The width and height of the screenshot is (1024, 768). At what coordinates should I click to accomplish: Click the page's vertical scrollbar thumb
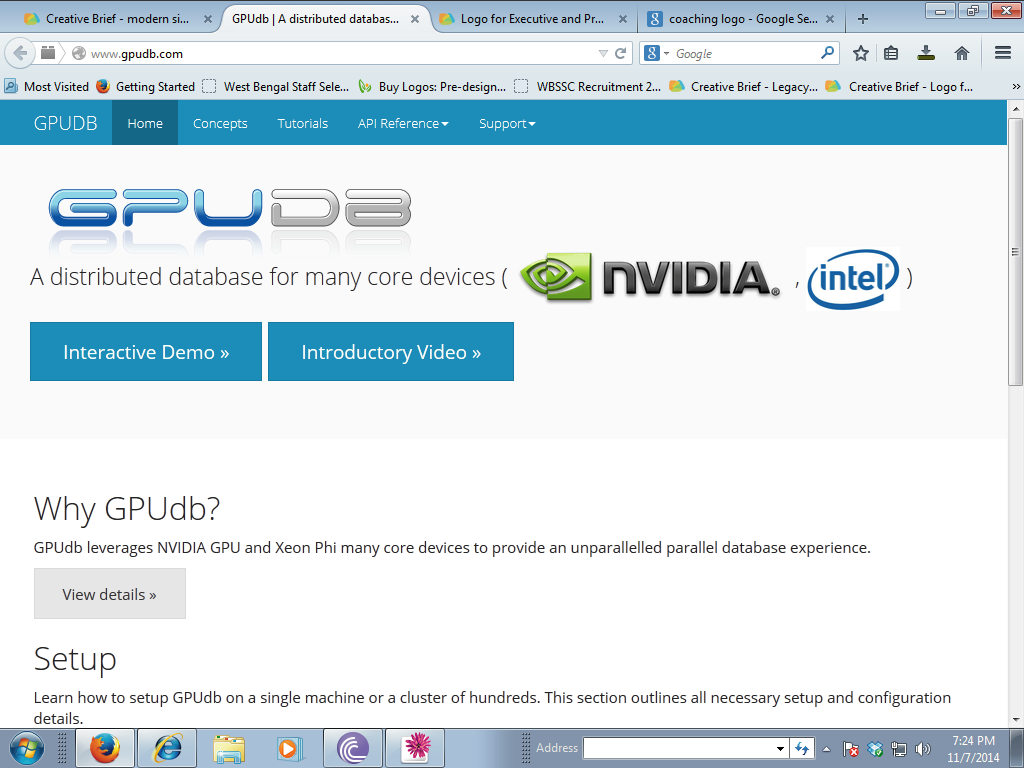1015,250
